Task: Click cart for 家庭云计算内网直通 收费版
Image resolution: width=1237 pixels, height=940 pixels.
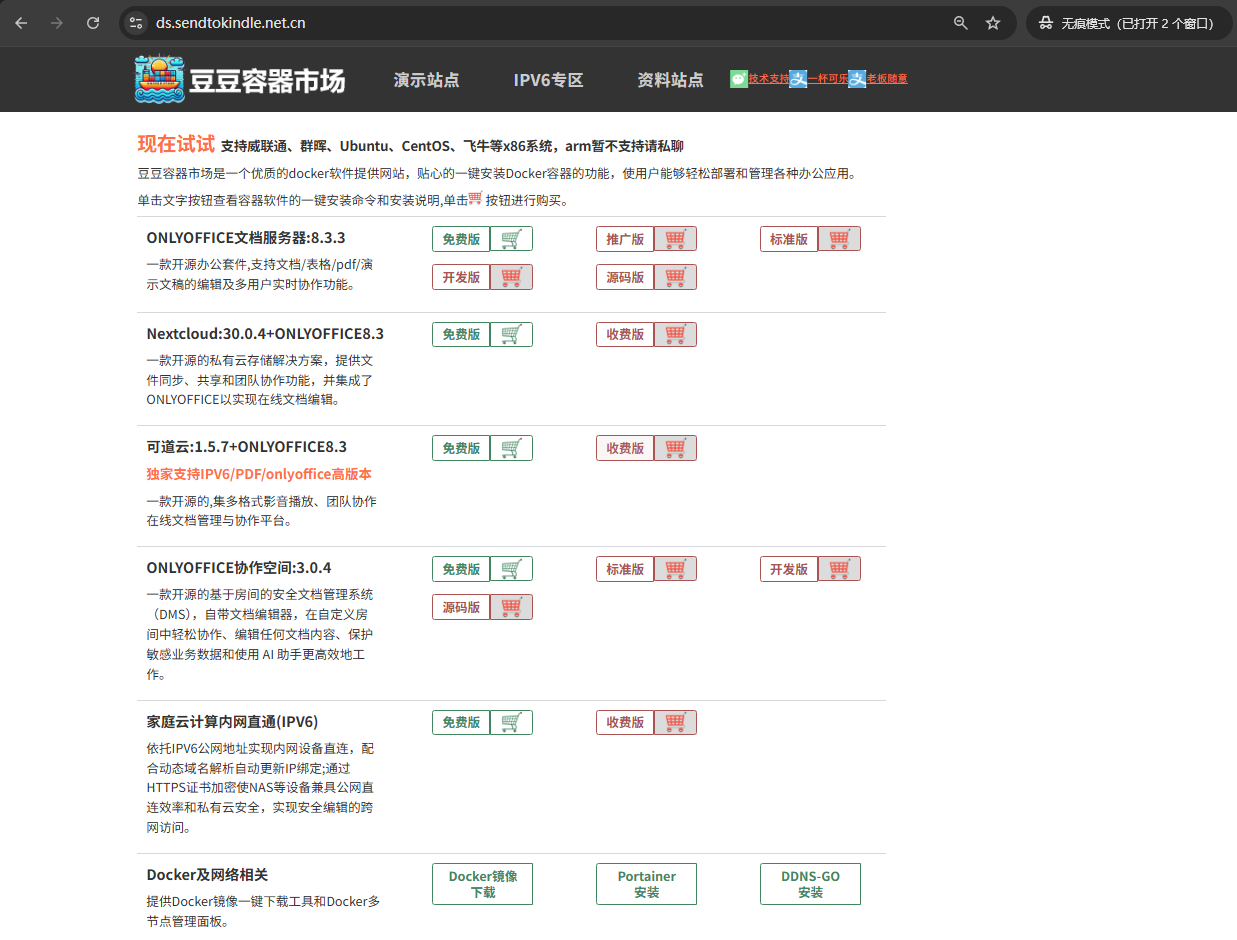Action: point(675,722)
